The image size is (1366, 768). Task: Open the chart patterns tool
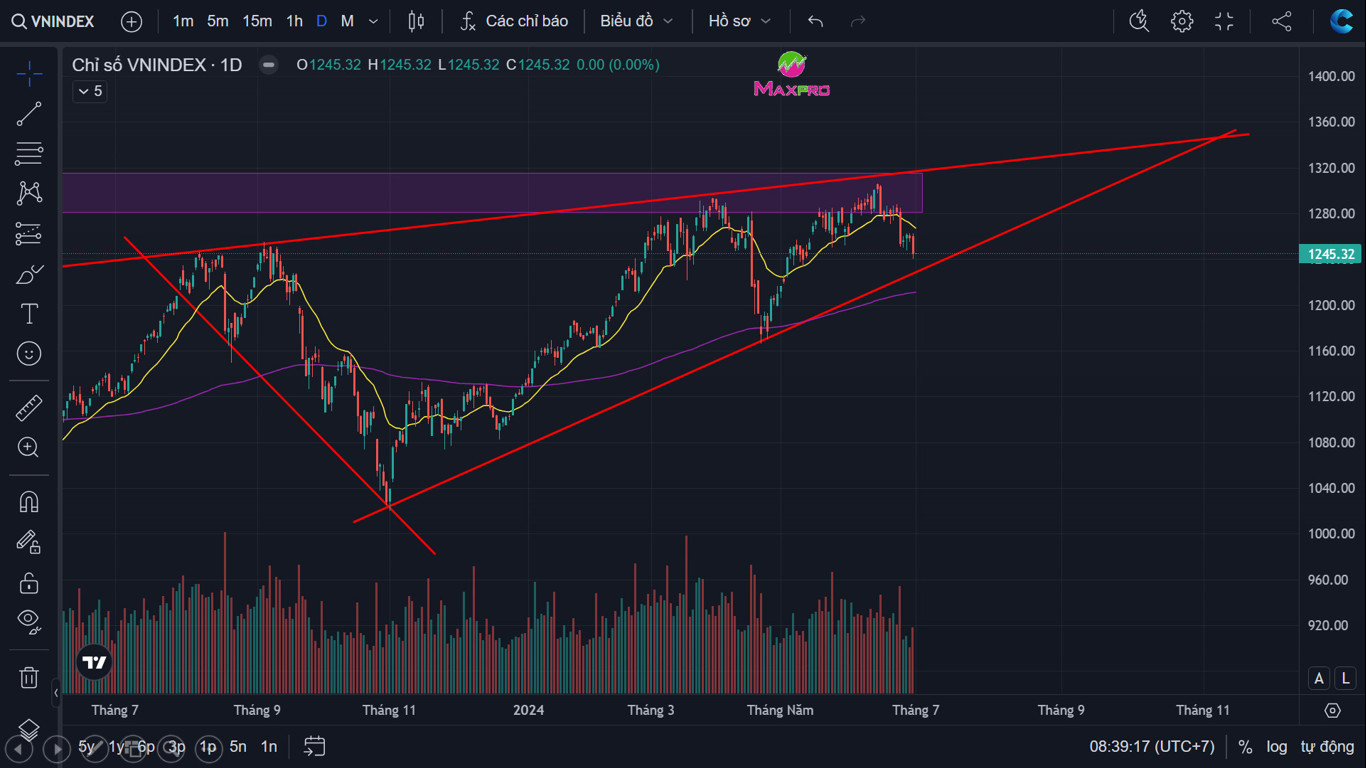pyautogui.click(x=29, y=193)
